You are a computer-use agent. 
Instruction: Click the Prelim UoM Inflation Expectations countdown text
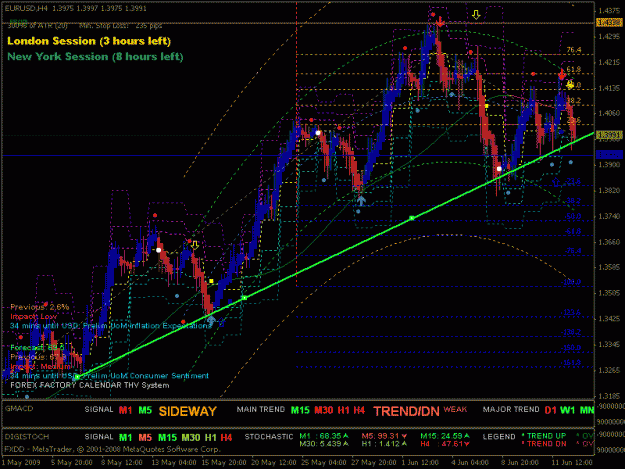[x=111, y=326]
